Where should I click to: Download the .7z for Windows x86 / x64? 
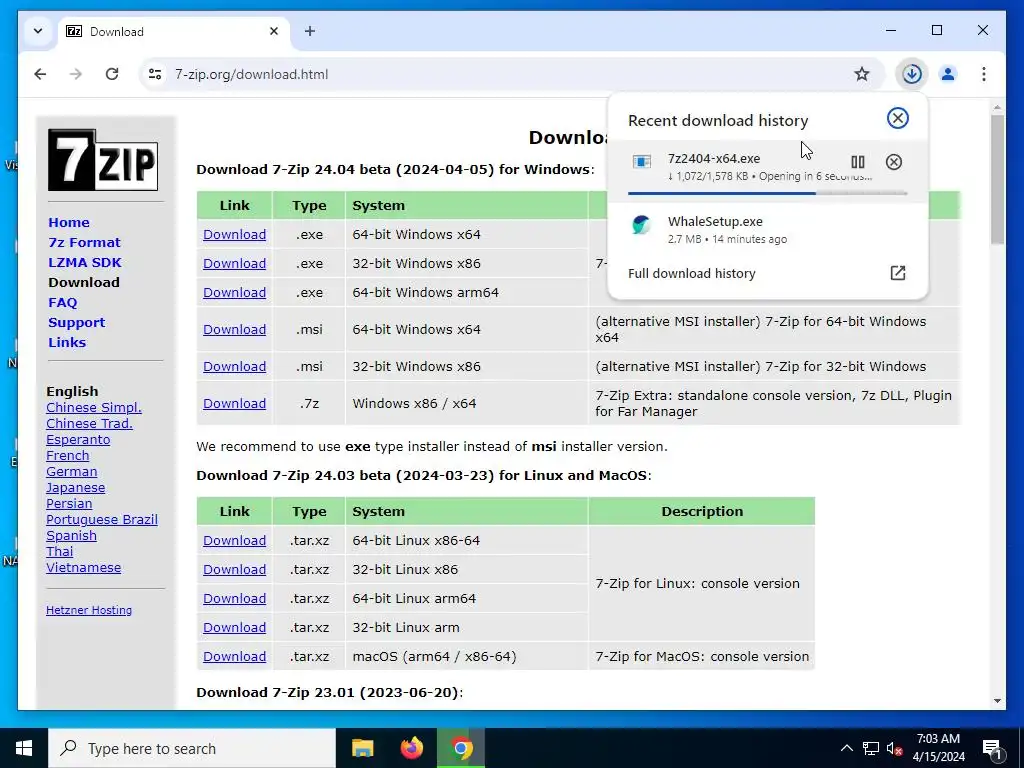pos(234,404)
